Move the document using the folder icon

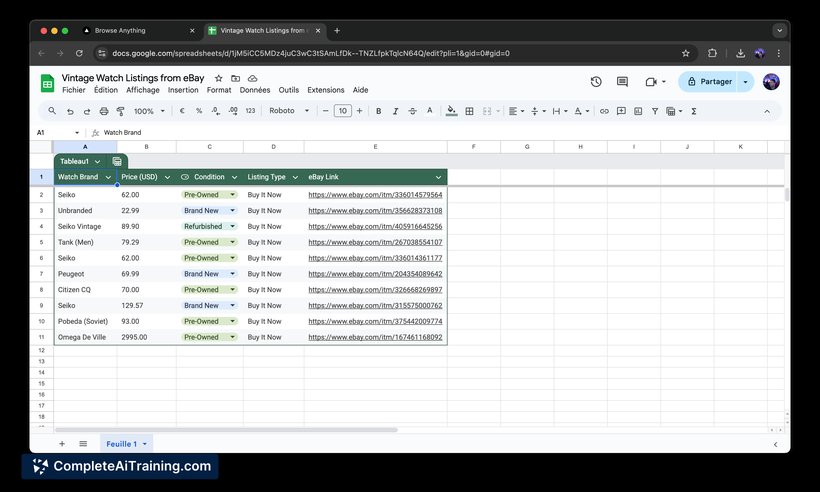pos(235,78)
